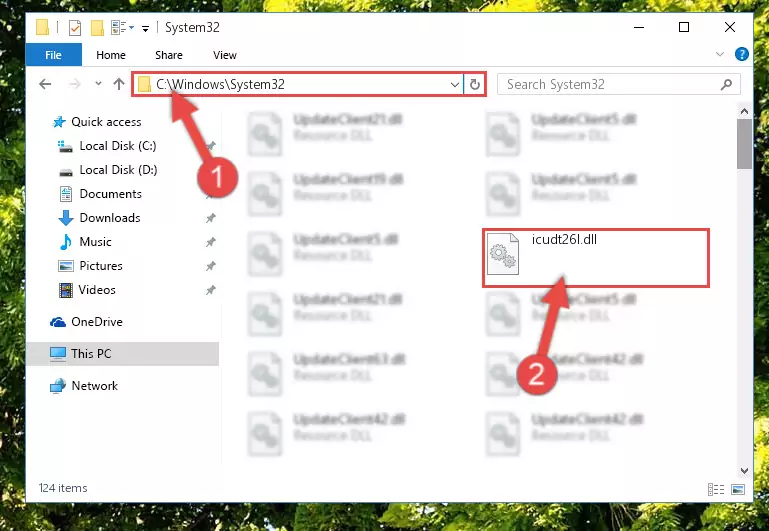Select Local Disk (C:) in sidebar
This screenshot has width=769, height=531.
coord(118,146)
